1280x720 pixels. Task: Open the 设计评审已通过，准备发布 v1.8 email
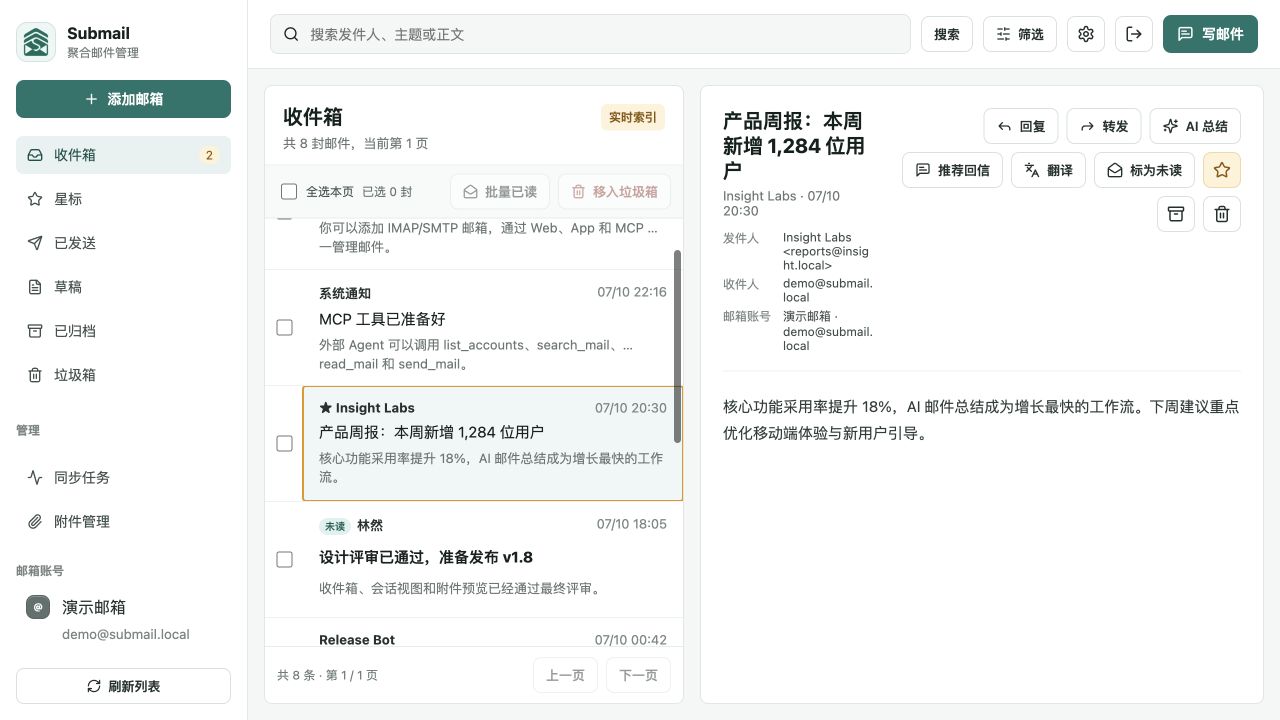click(492, 559)
